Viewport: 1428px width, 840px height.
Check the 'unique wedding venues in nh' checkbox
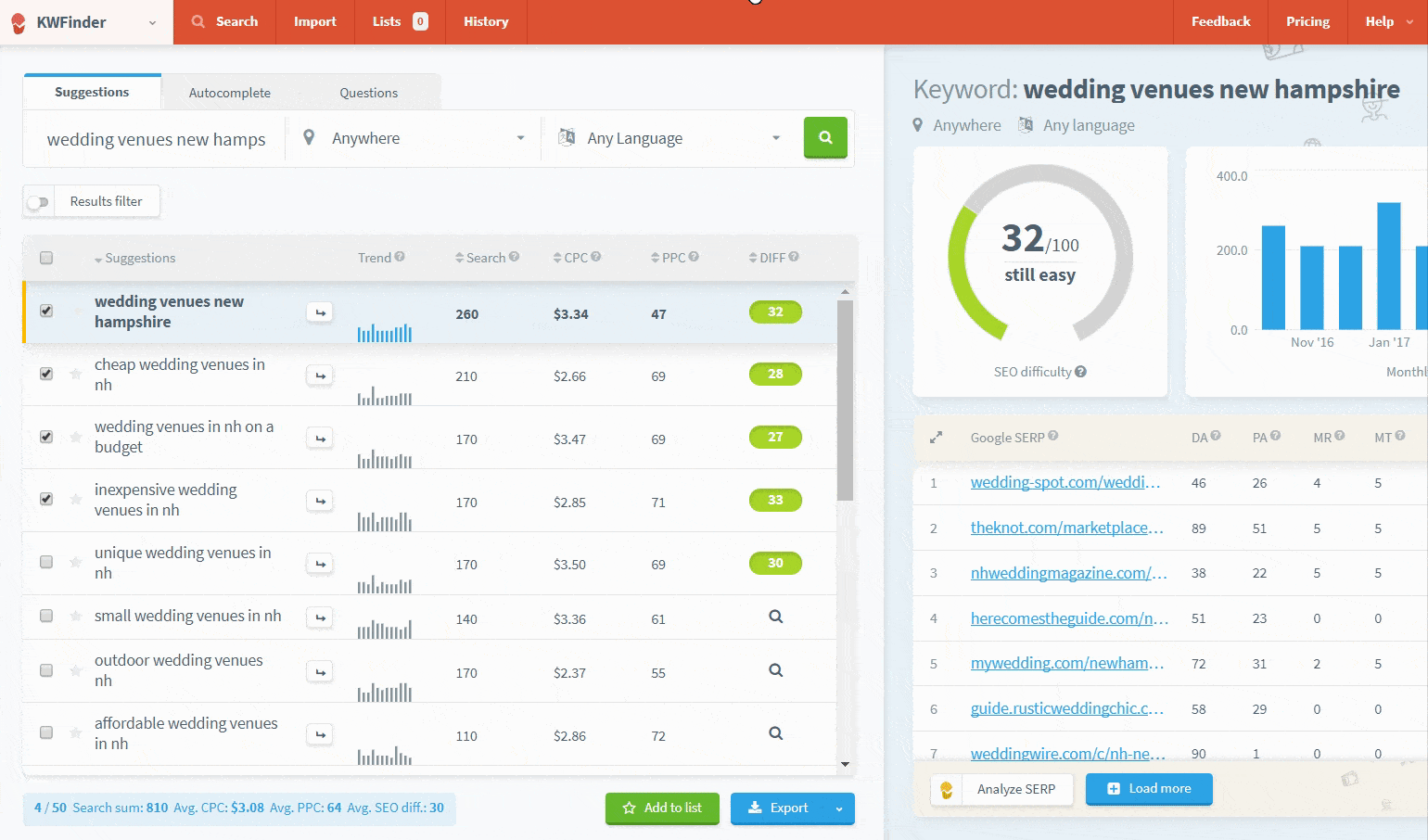pyautogui.click(x=46, y=563)
